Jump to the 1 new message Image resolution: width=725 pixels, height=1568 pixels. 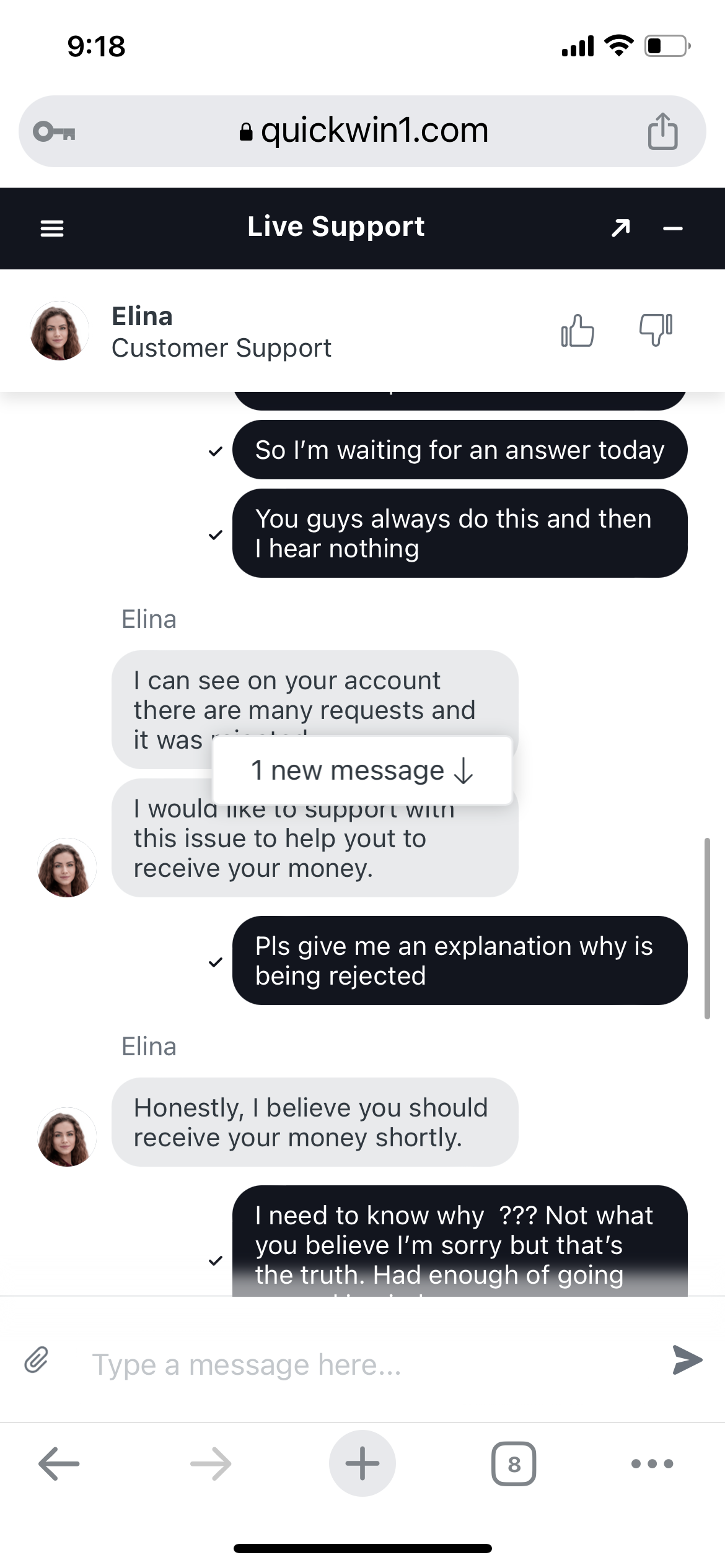coord(362,770)
